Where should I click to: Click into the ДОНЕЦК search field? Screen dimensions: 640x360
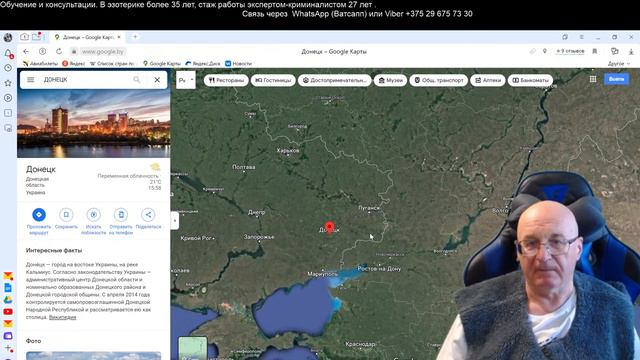coord(86,80)
